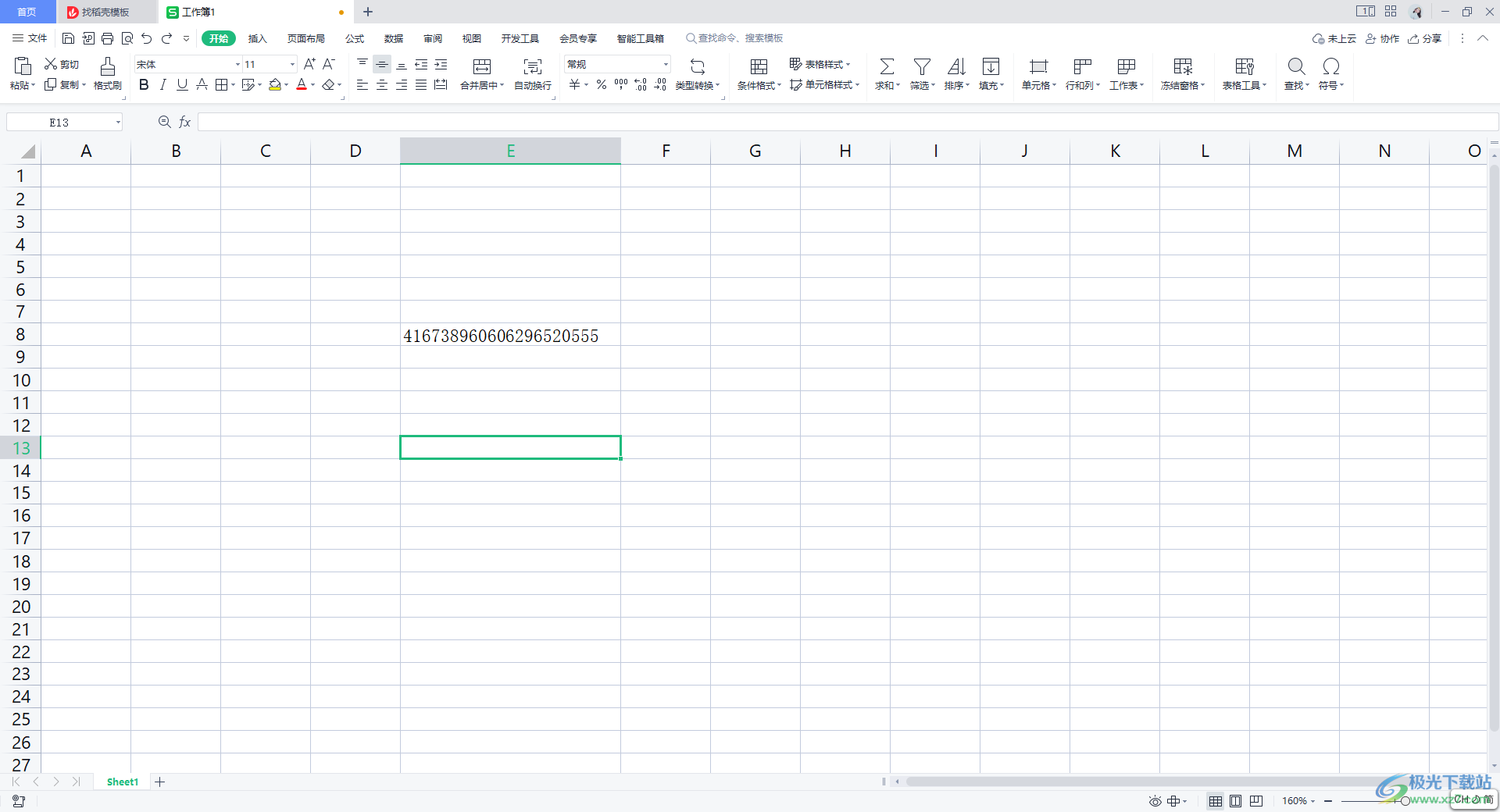Click the Save icon in quick access toolbar
Screen dimensions: 1500x812
68,38
